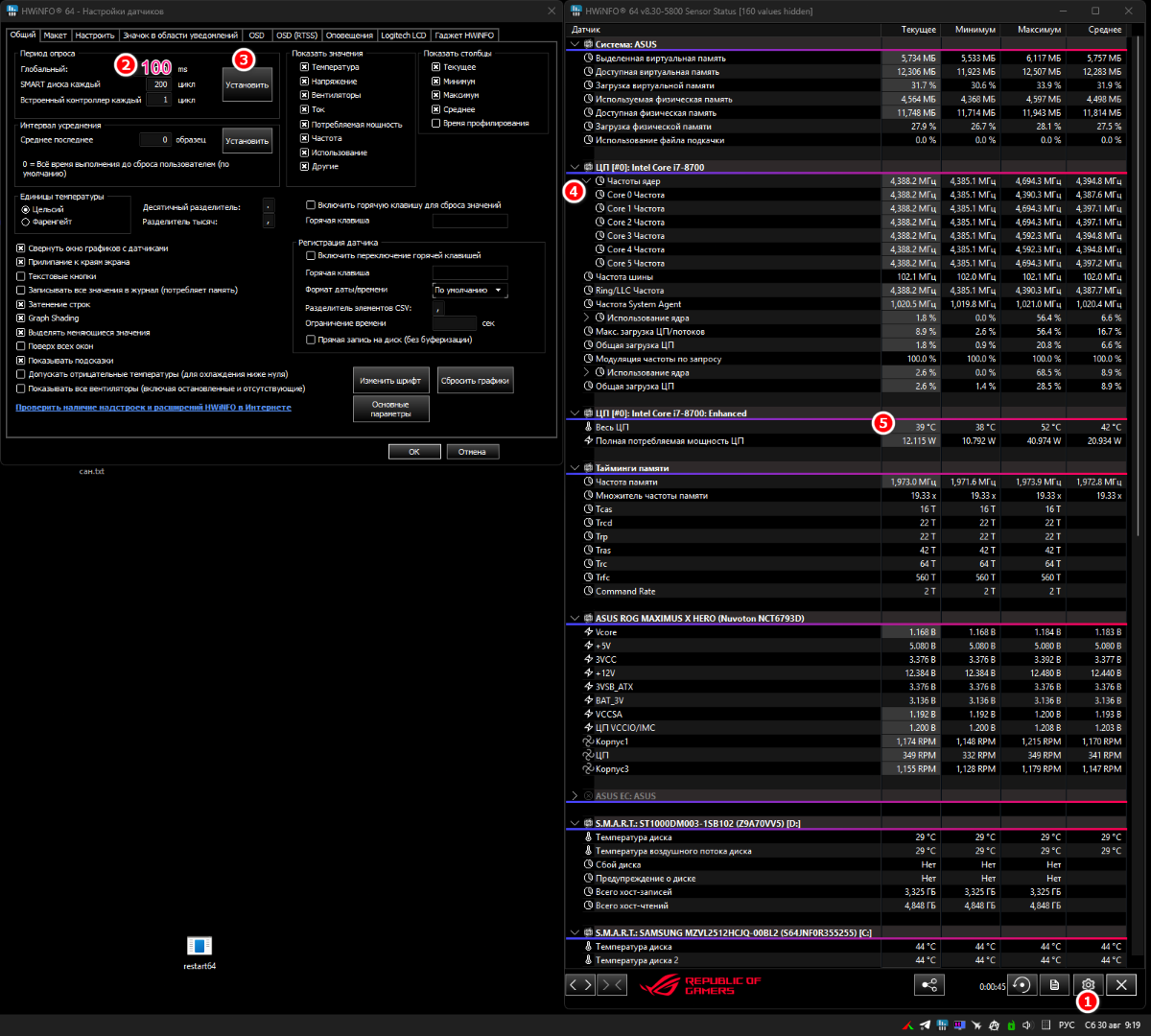
Task: Enable the Поверх всех окон checkbox
Action: pyautogui.click(x=21, y=346)
